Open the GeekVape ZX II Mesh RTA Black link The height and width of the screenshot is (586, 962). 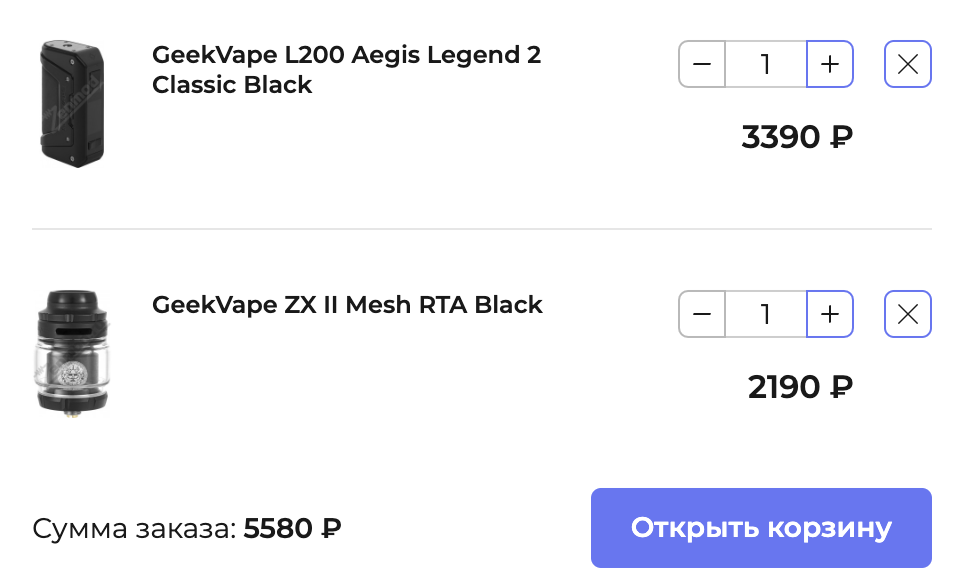click(347, 305)
